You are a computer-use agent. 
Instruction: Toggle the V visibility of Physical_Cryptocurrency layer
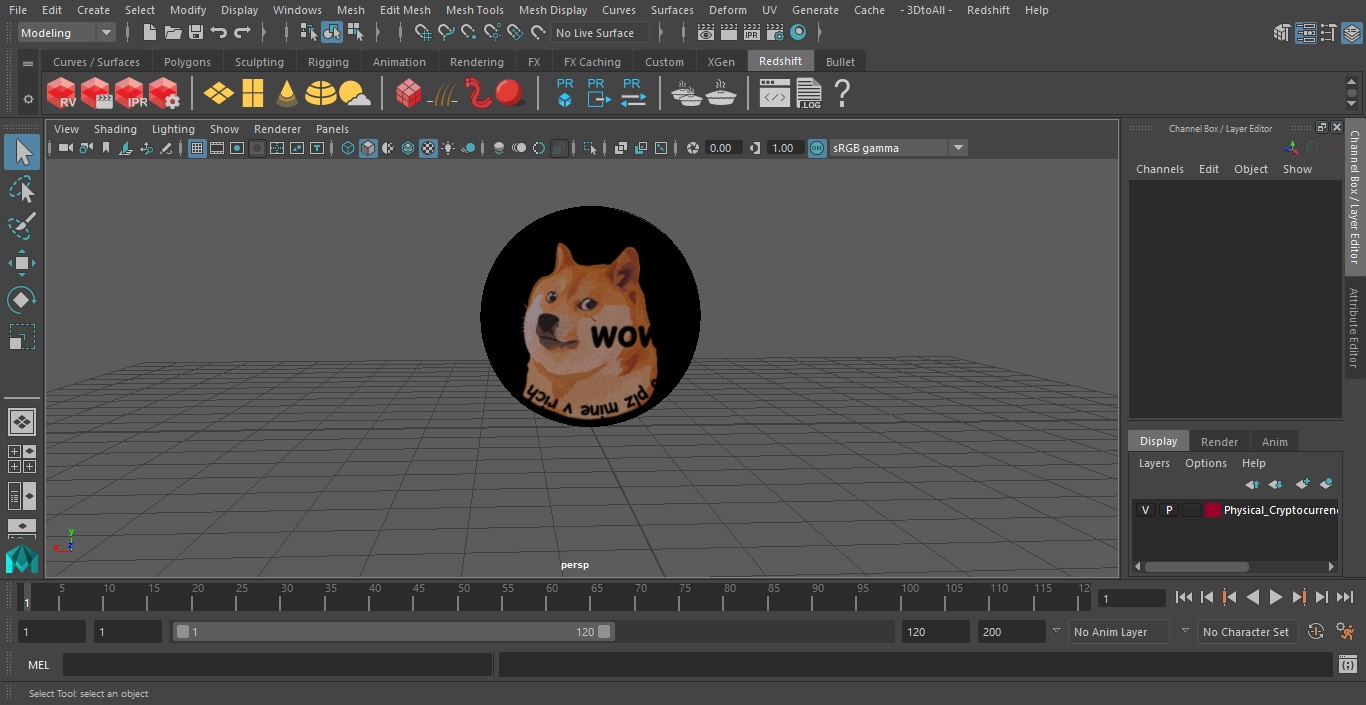click(x=1145, y=510)
